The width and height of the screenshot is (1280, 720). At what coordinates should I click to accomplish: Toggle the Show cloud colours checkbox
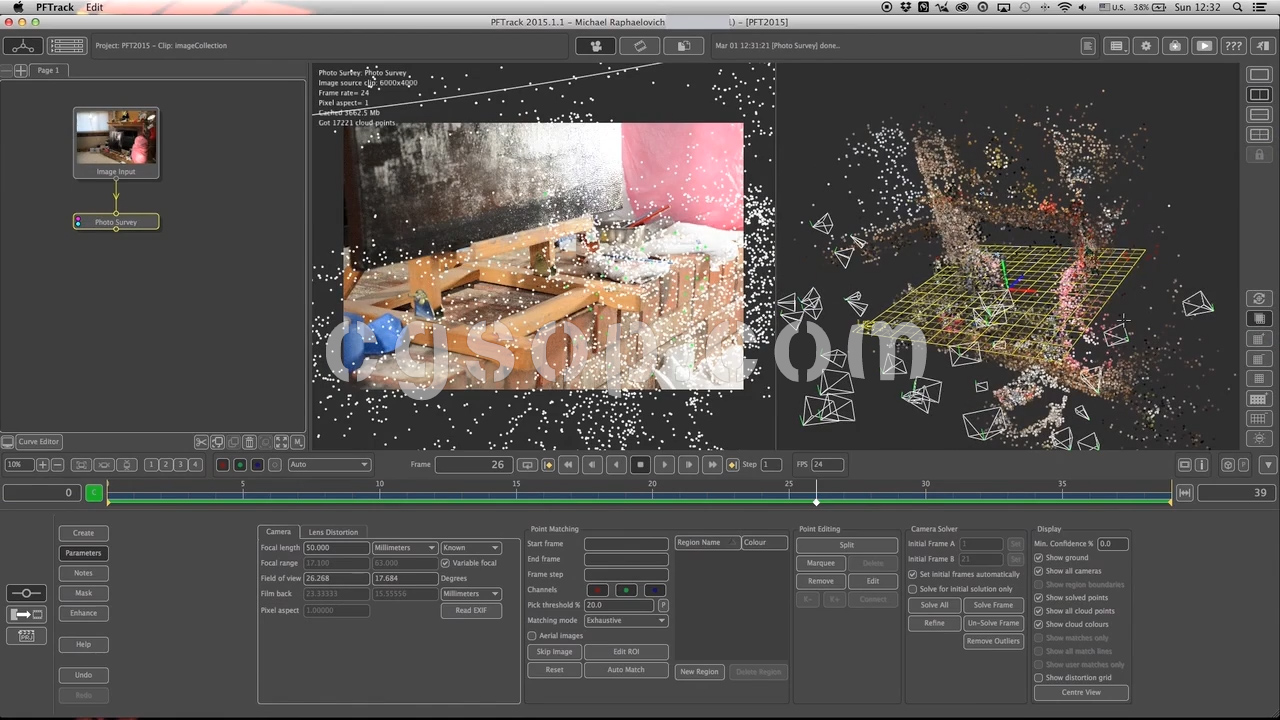(x=1038, y=625)
